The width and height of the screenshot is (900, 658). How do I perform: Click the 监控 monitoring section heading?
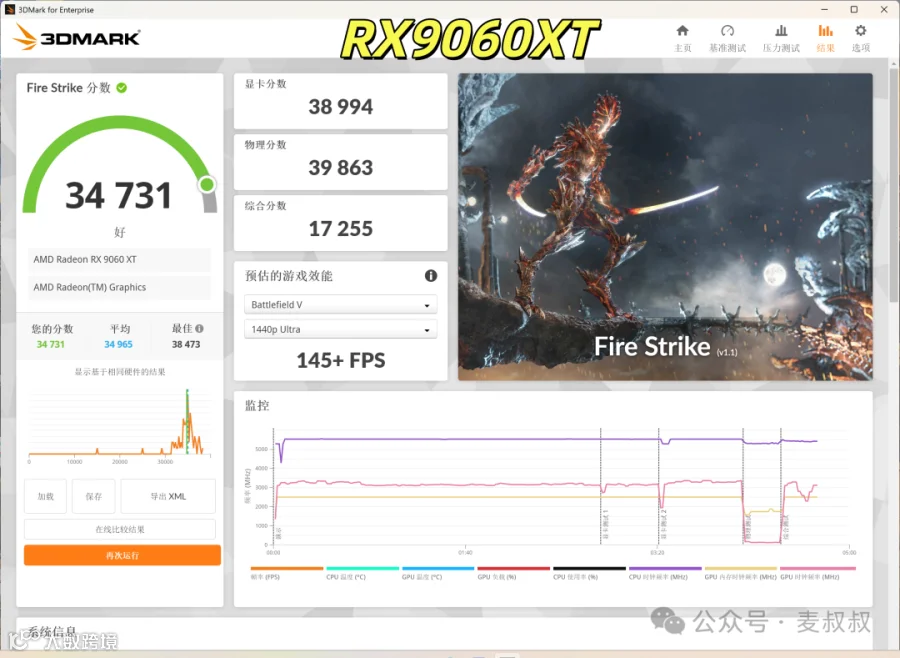pyautogui.click(x=257, y=406)
